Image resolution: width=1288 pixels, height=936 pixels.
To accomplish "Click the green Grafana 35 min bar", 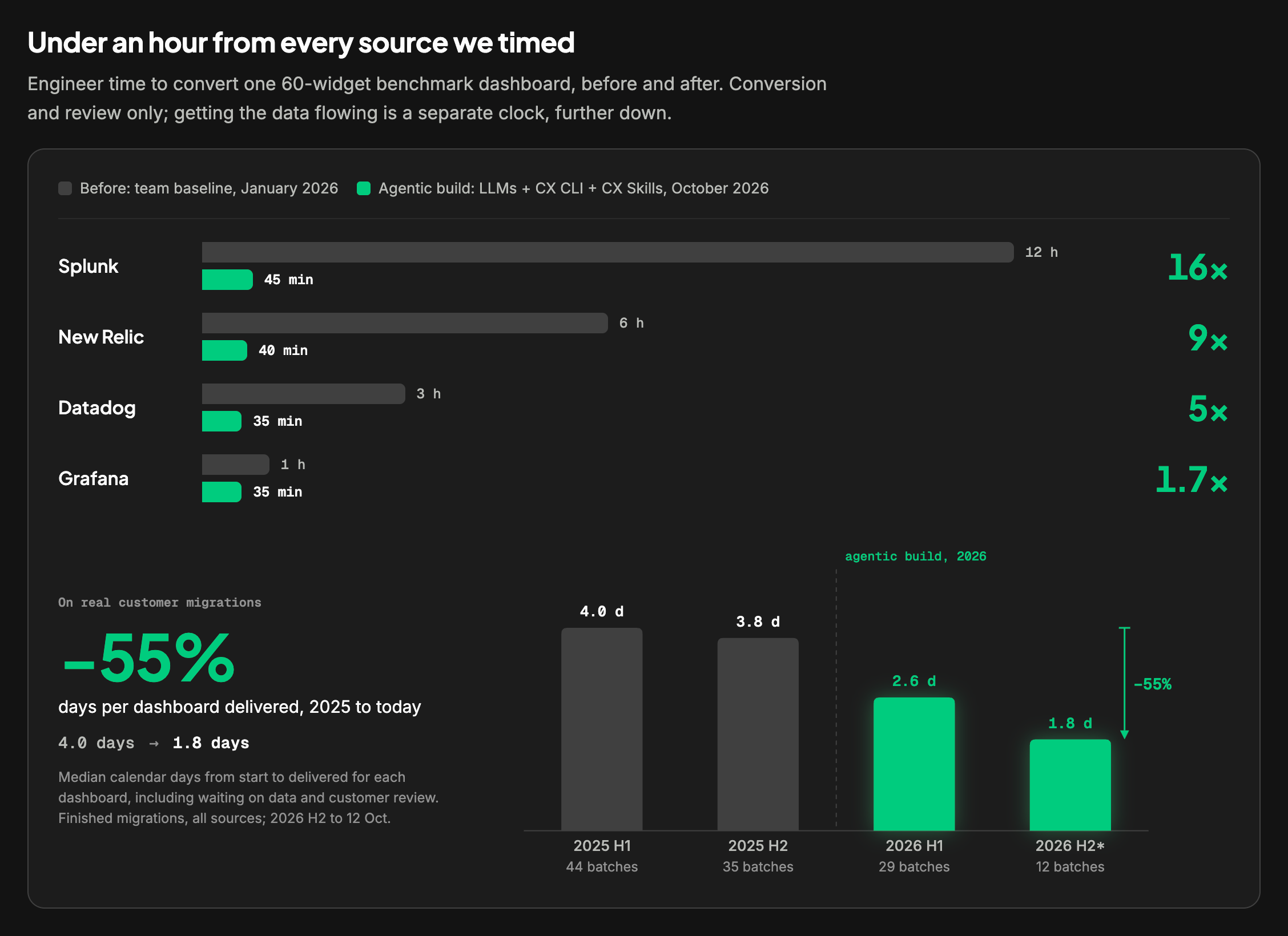I will click(222, 492).
